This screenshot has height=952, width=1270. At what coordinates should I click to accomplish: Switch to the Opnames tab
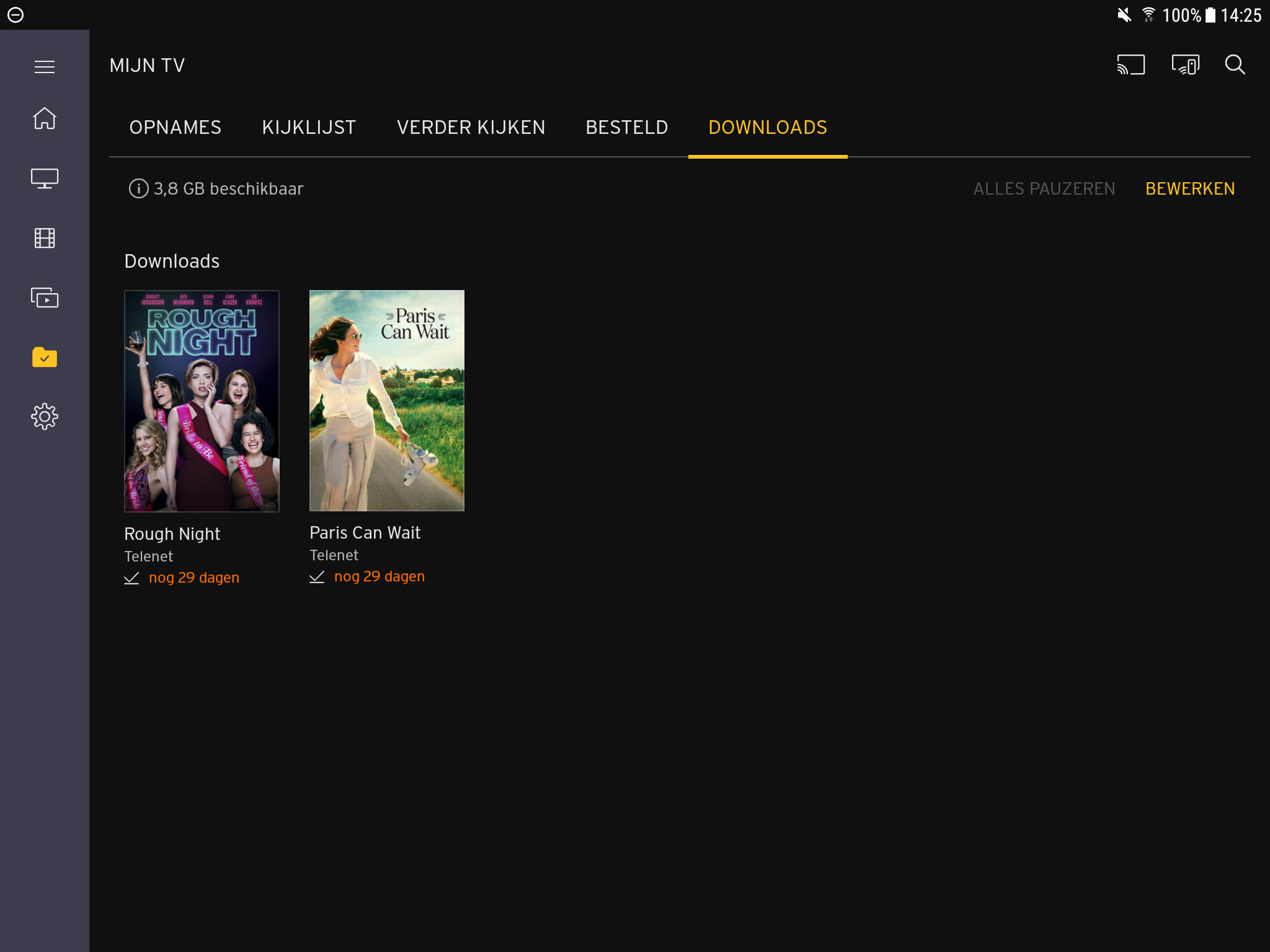coord(175,128)
